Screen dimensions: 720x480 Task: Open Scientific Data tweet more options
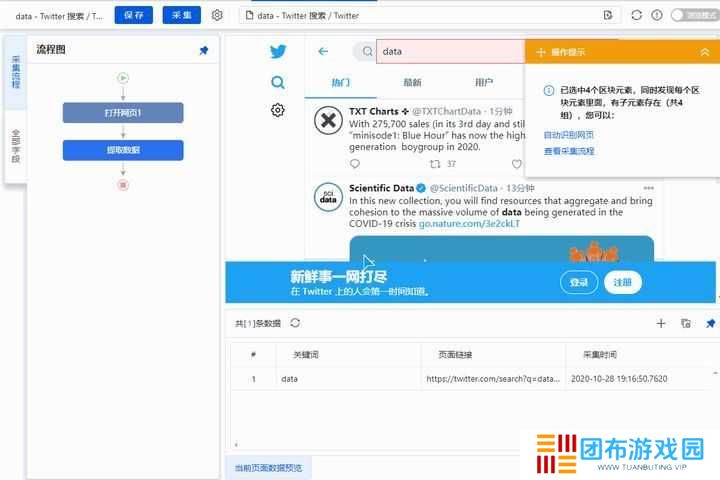648,188
